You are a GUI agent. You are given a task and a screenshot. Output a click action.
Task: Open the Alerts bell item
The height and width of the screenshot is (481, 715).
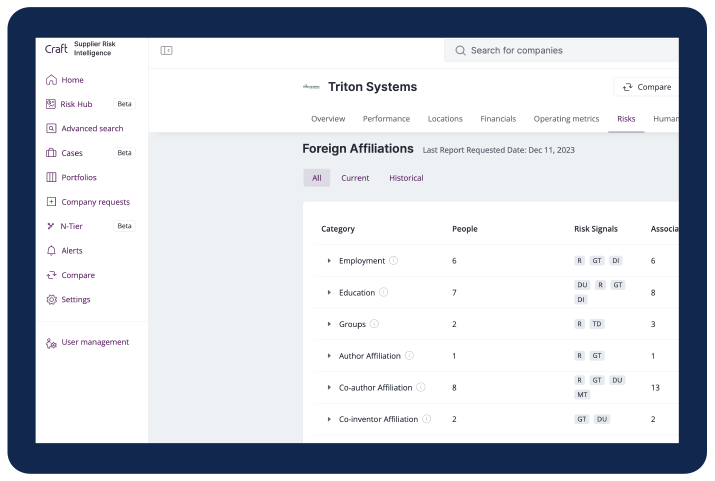pyautogui.click(x=64, y=251)
